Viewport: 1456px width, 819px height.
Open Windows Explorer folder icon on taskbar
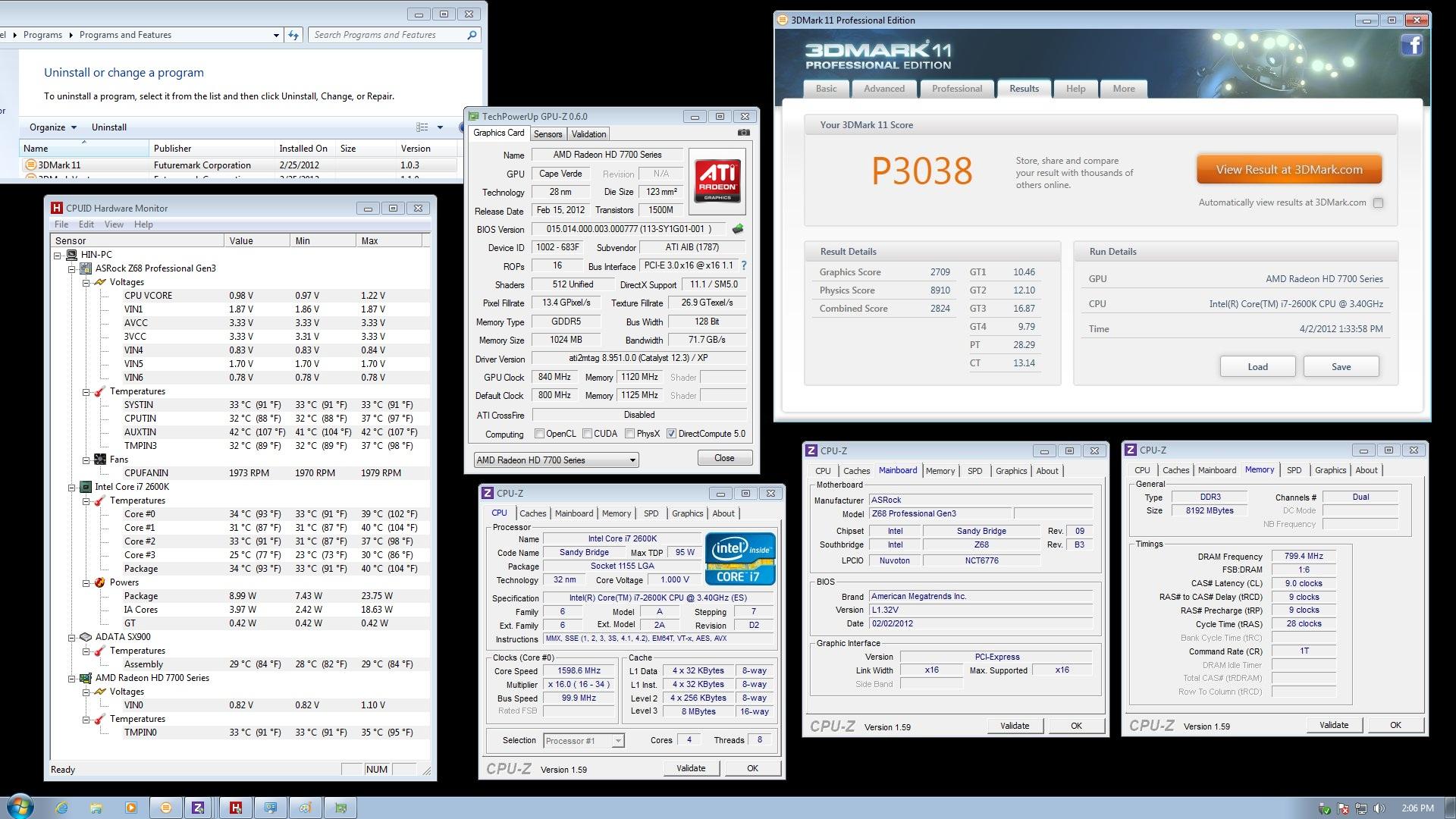(x=96, y=808)
